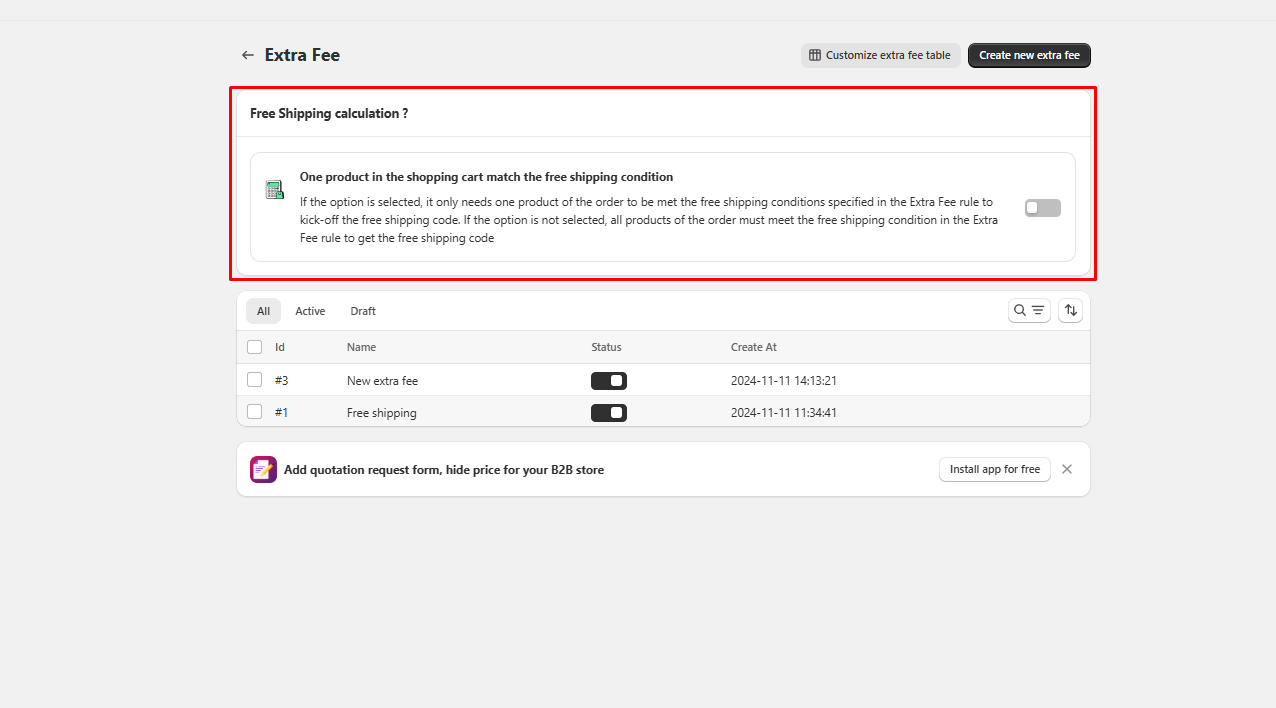Image resolution: width=1276 pixels, height=708 pixels.
Task: Open the New extra fee entry
Action: [382, 381]
